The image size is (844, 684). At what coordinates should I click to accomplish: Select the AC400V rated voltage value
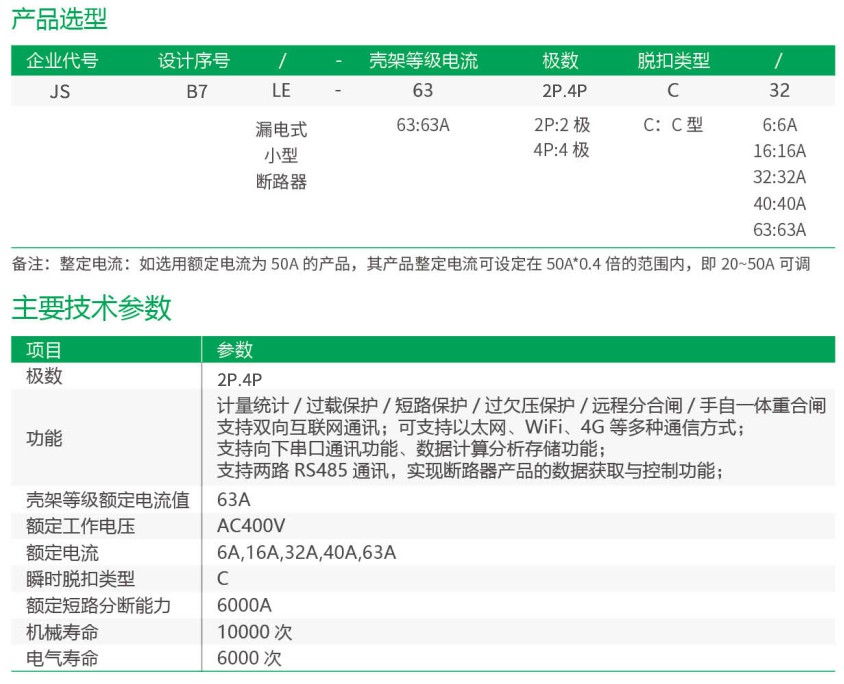click(251, 525)
